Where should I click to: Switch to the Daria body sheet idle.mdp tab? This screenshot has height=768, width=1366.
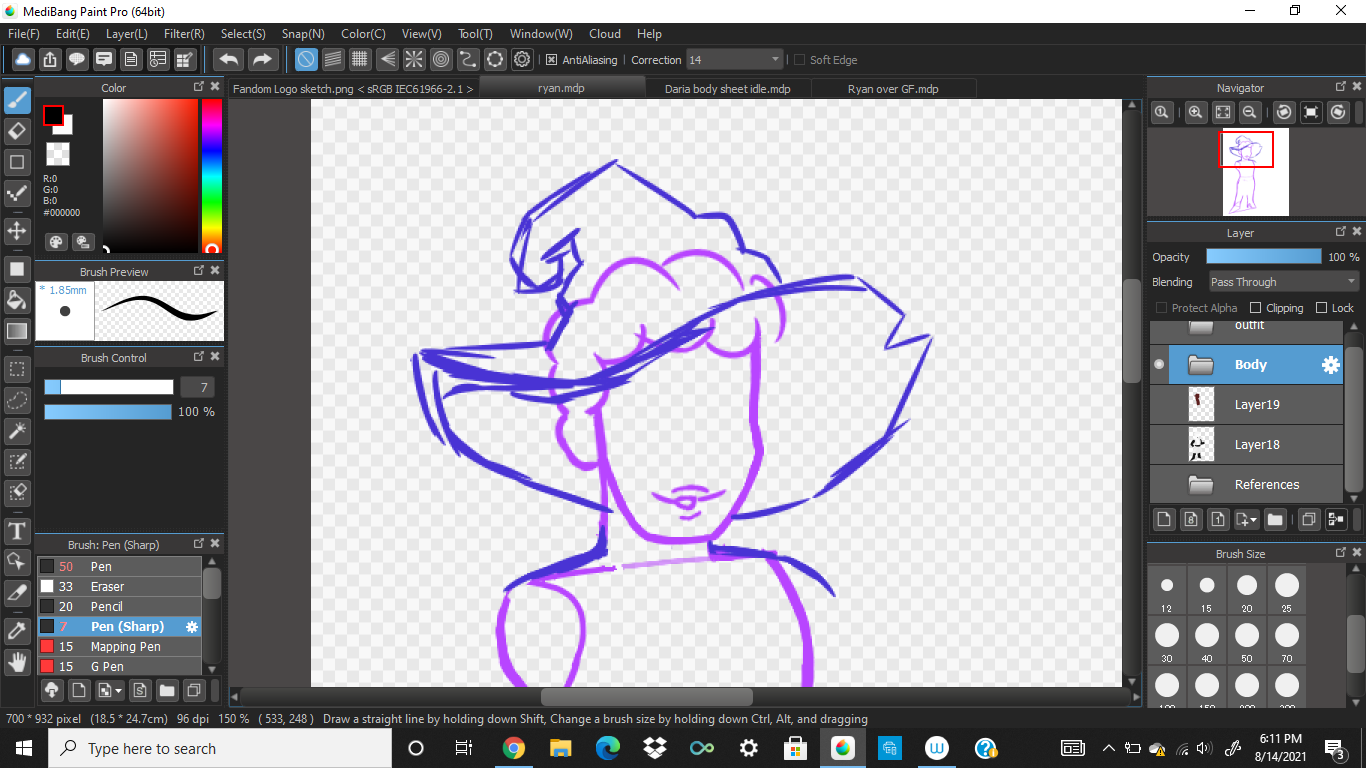pyautogui.click(x=727, y=88)
